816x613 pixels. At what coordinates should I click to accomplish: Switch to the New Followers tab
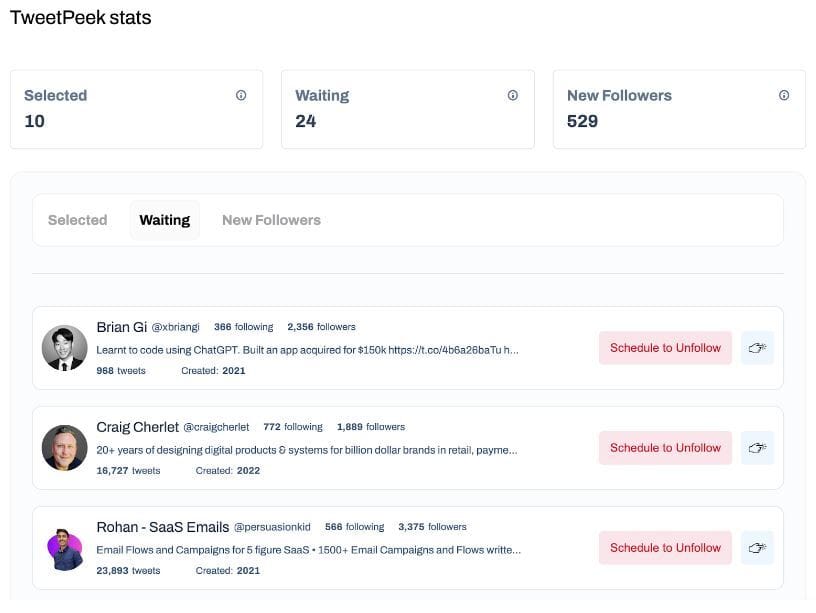[x=271, y=220]
